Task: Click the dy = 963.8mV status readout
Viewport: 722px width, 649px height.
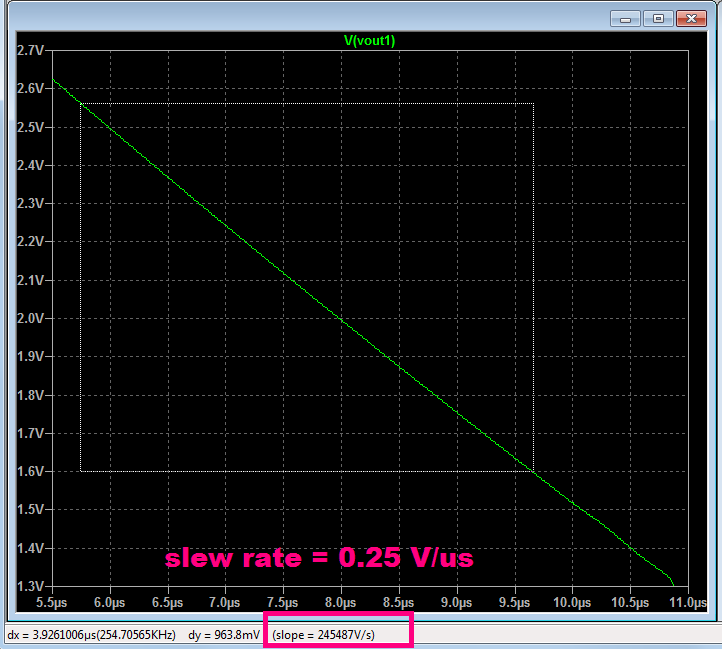Action: [x=224, y=635]
